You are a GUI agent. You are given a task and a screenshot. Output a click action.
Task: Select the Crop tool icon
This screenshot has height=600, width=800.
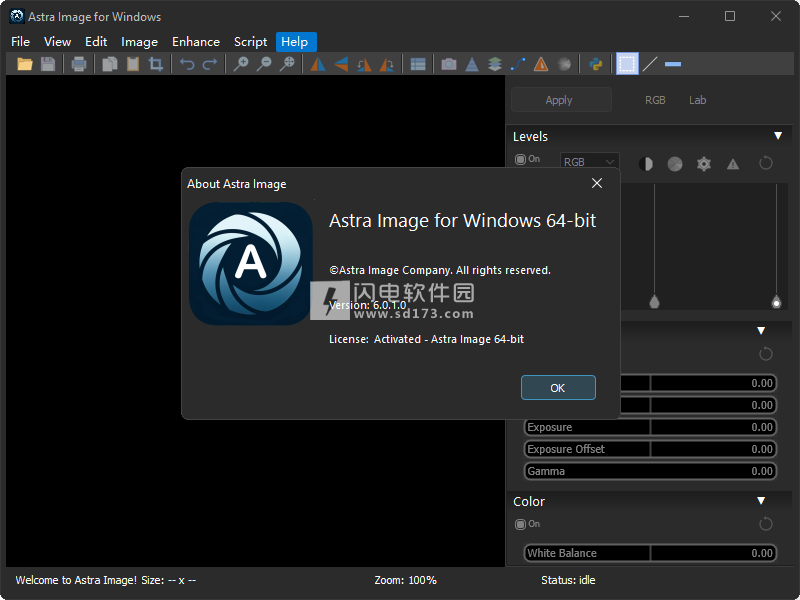[156, 64]
